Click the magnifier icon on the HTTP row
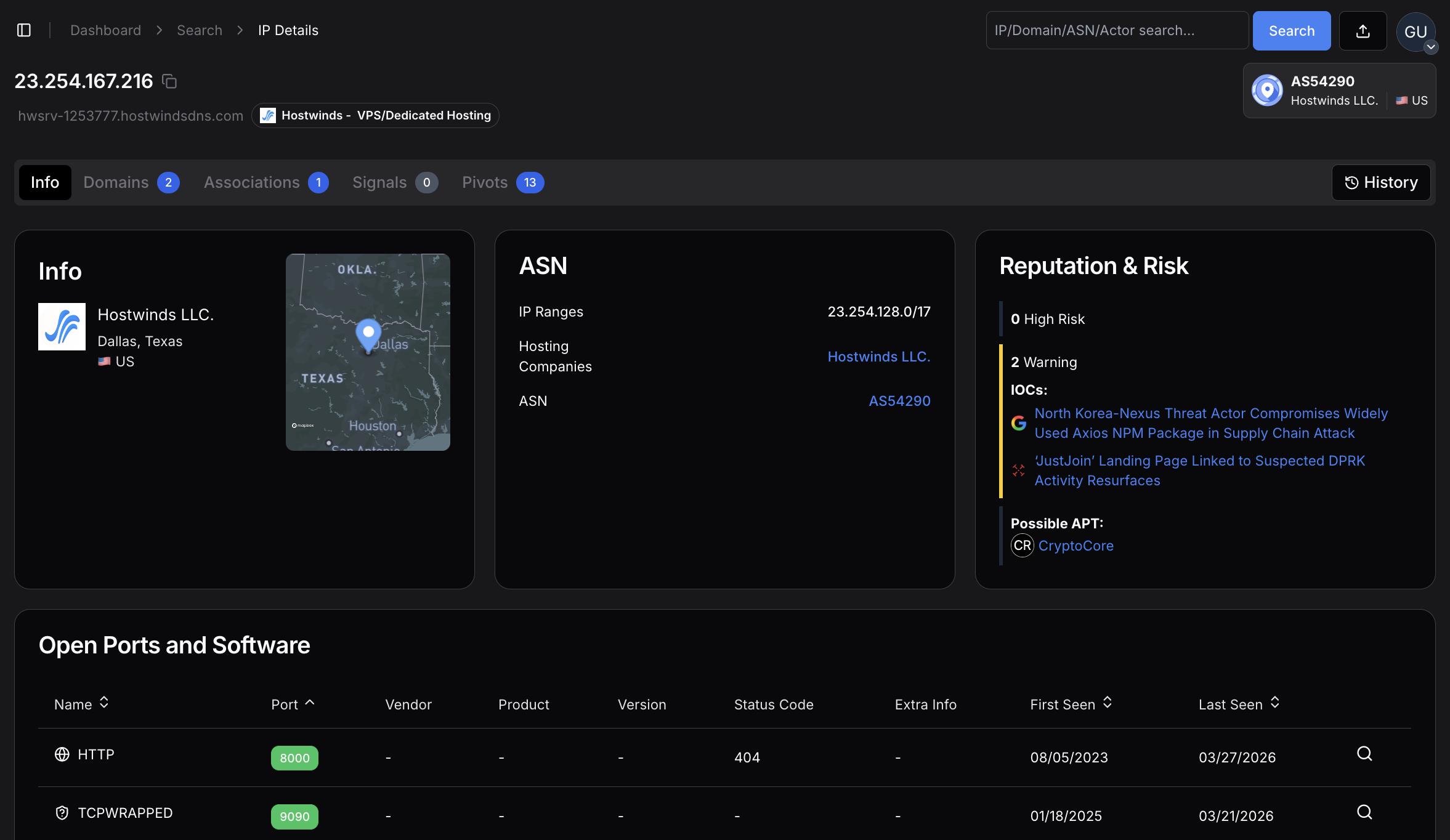The height and width of the screenshot is (840, 1450). click(x=1364, y=754)
